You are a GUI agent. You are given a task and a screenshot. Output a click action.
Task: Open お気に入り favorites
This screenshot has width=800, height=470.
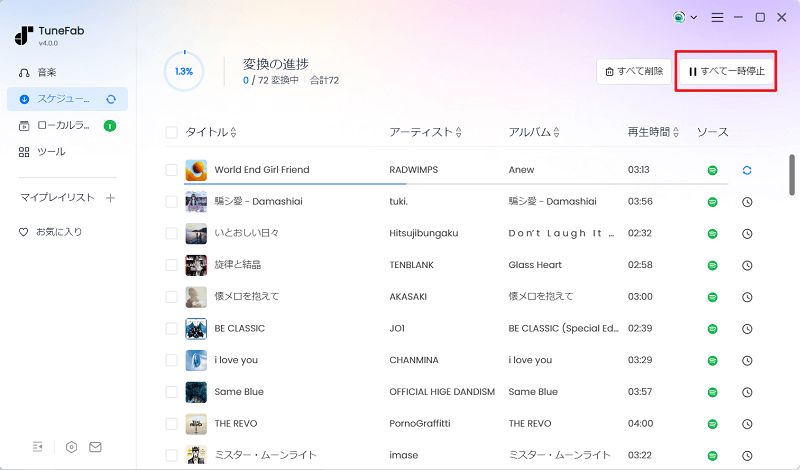pos(51,232)
